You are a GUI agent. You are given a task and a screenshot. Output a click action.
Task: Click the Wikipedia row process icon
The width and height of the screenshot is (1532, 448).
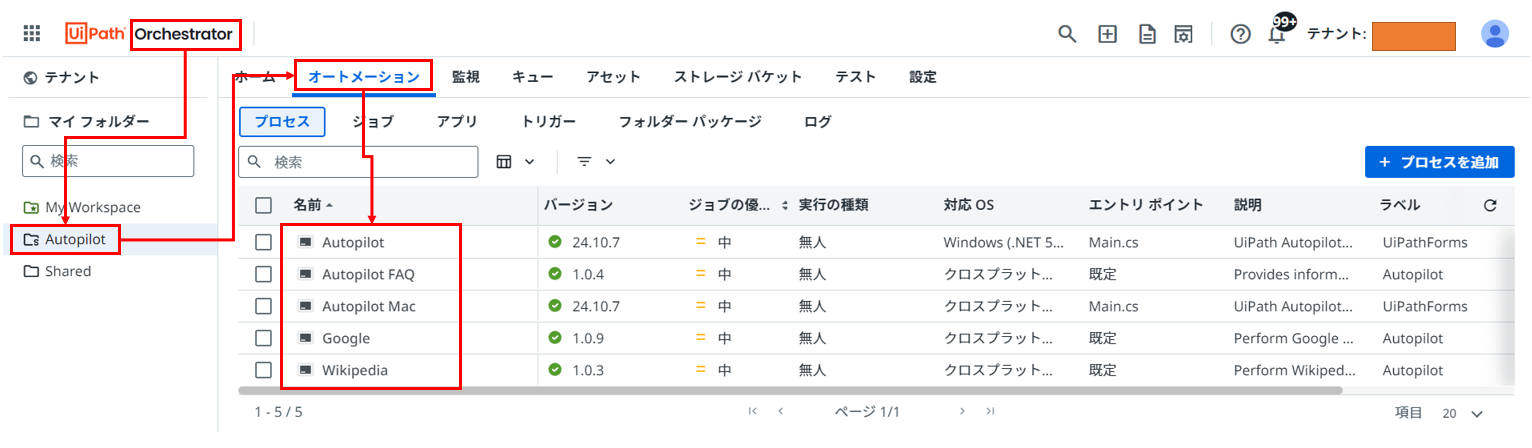[x=305, y=370]
